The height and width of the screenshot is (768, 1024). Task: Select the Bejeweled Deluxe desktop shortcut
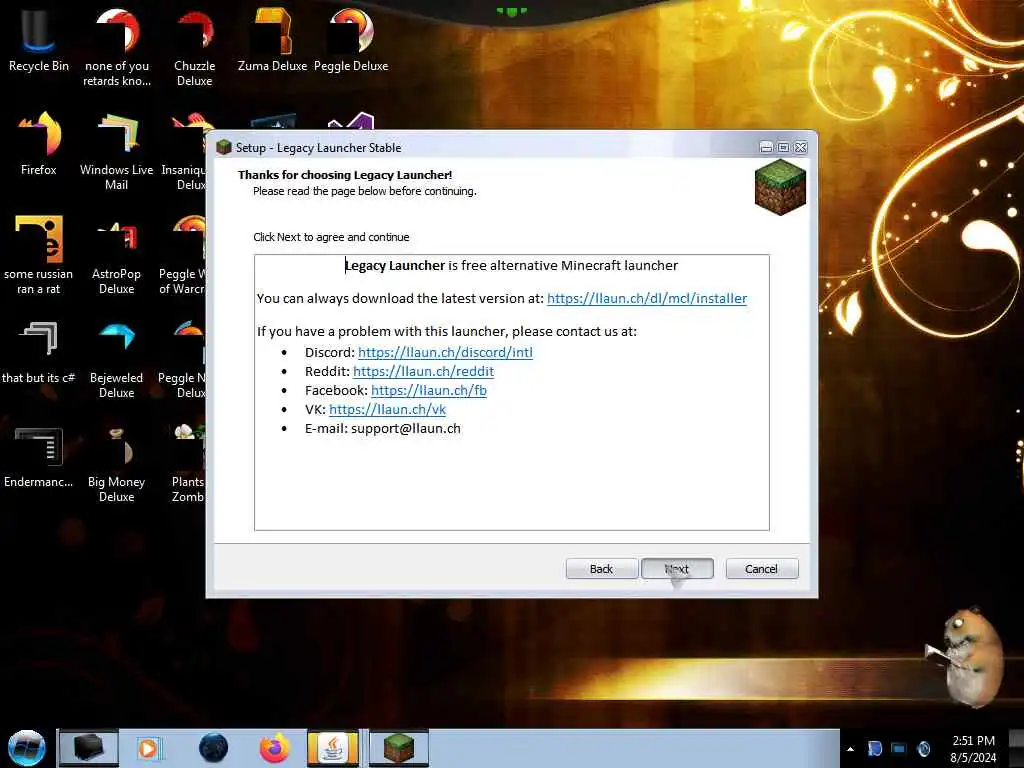pyautogui.click(x=117, y=359)
